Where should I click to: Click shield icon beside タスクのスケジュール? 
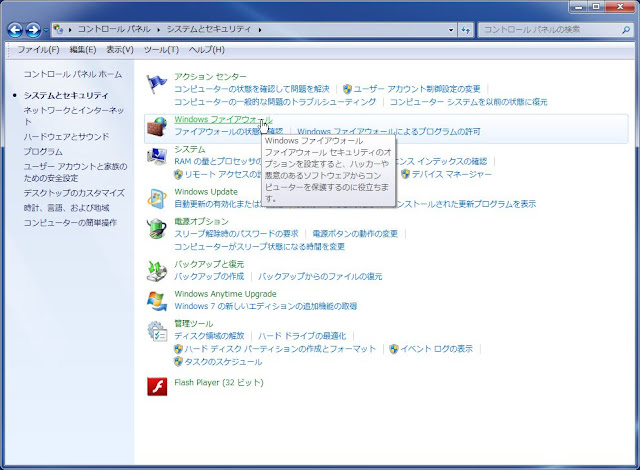point(178,361)
